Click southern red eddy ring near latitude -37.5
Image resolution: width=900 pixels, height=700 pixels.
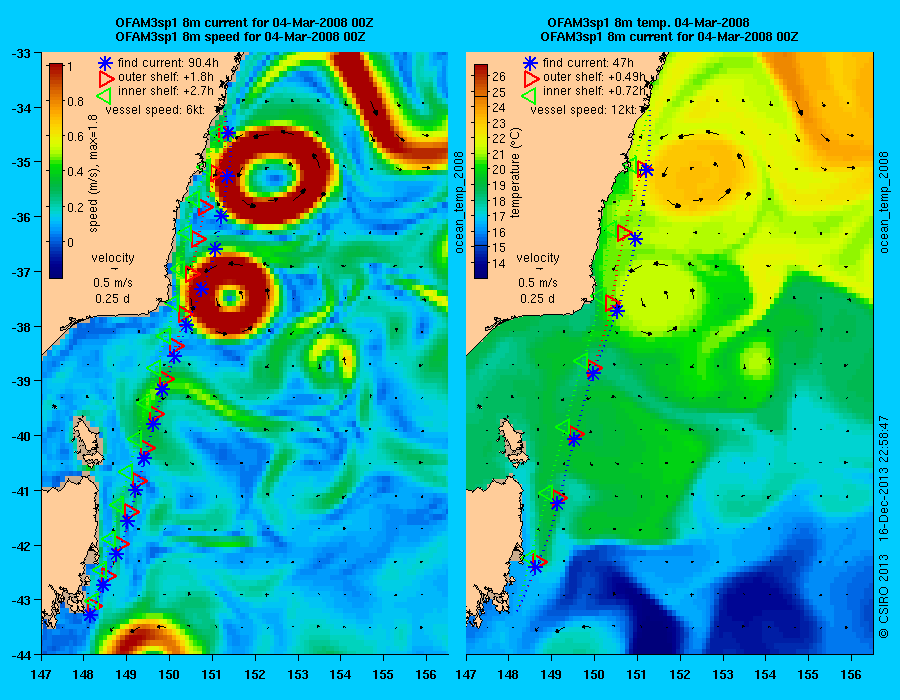[x=231, y=297]
